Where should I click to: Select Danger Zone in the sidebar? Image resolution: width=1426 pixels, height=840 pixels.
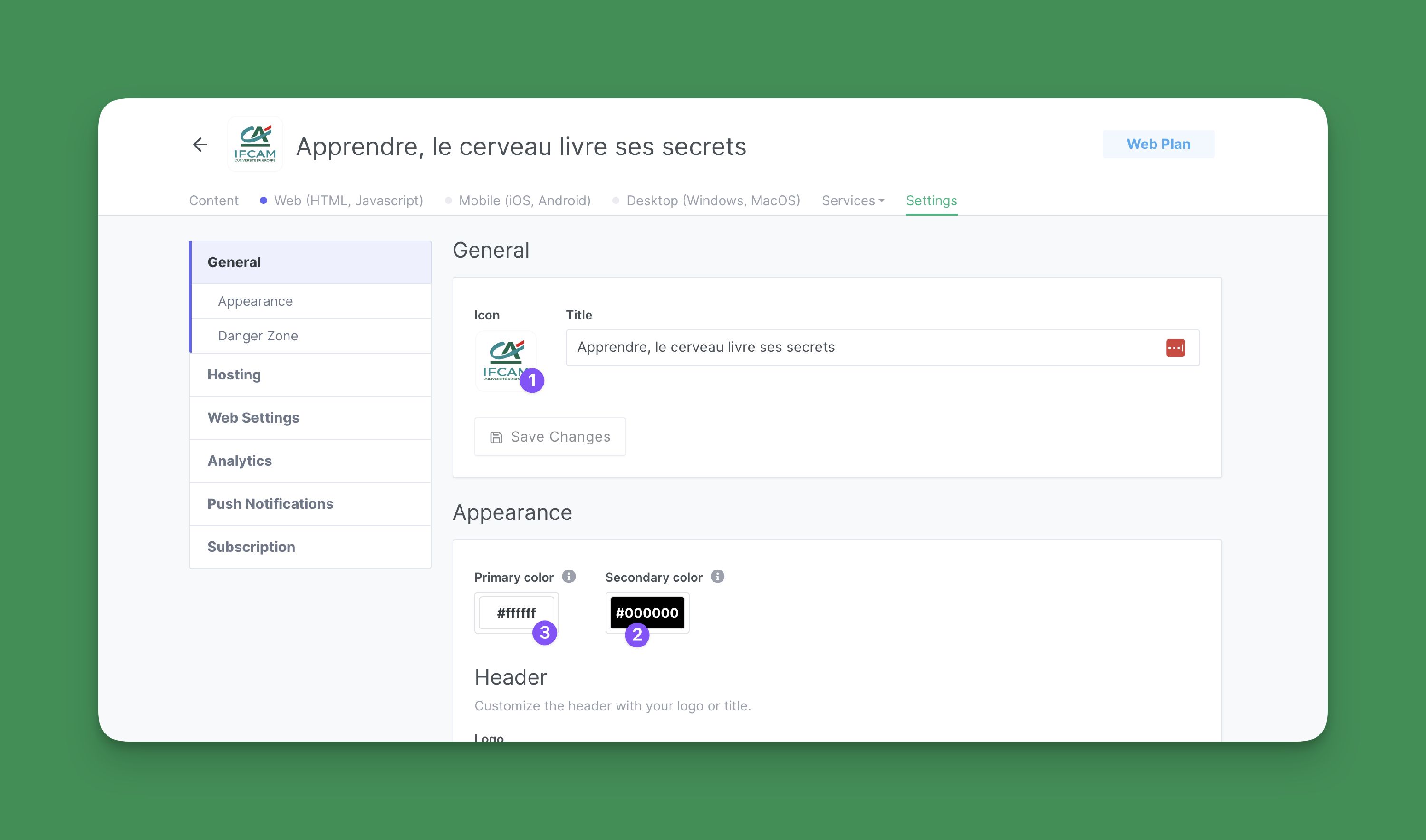(258, 335)
